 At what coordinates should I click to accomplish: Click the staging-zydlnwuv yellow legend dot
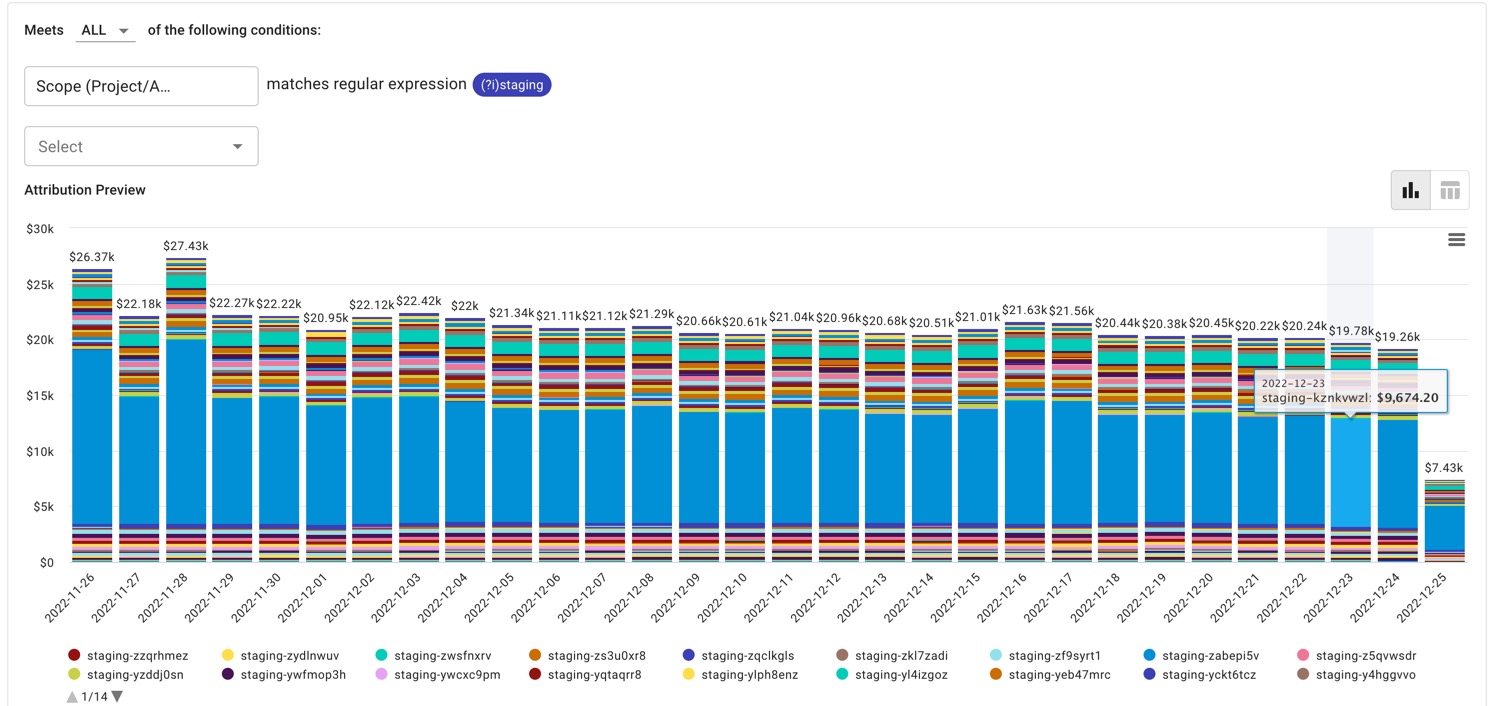[x=227, y=656]
